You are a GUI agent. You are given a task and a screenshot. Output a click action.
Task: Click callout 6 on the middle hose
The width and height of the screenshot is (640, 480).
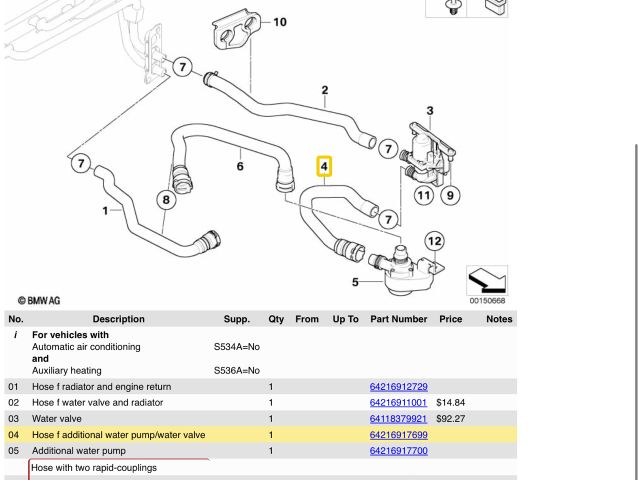[x=240, y=166]
